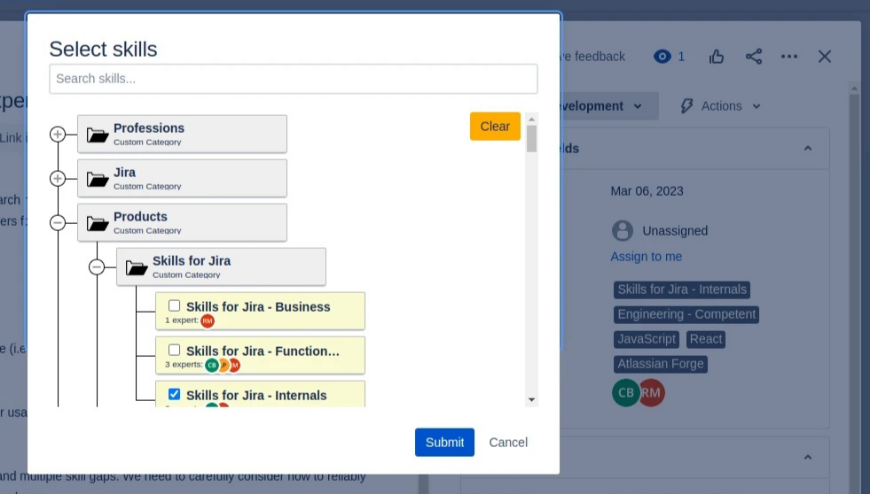Collapse the Skills for Jira subcategory
This screenshot has height=494, width=870.
(97, 267)
